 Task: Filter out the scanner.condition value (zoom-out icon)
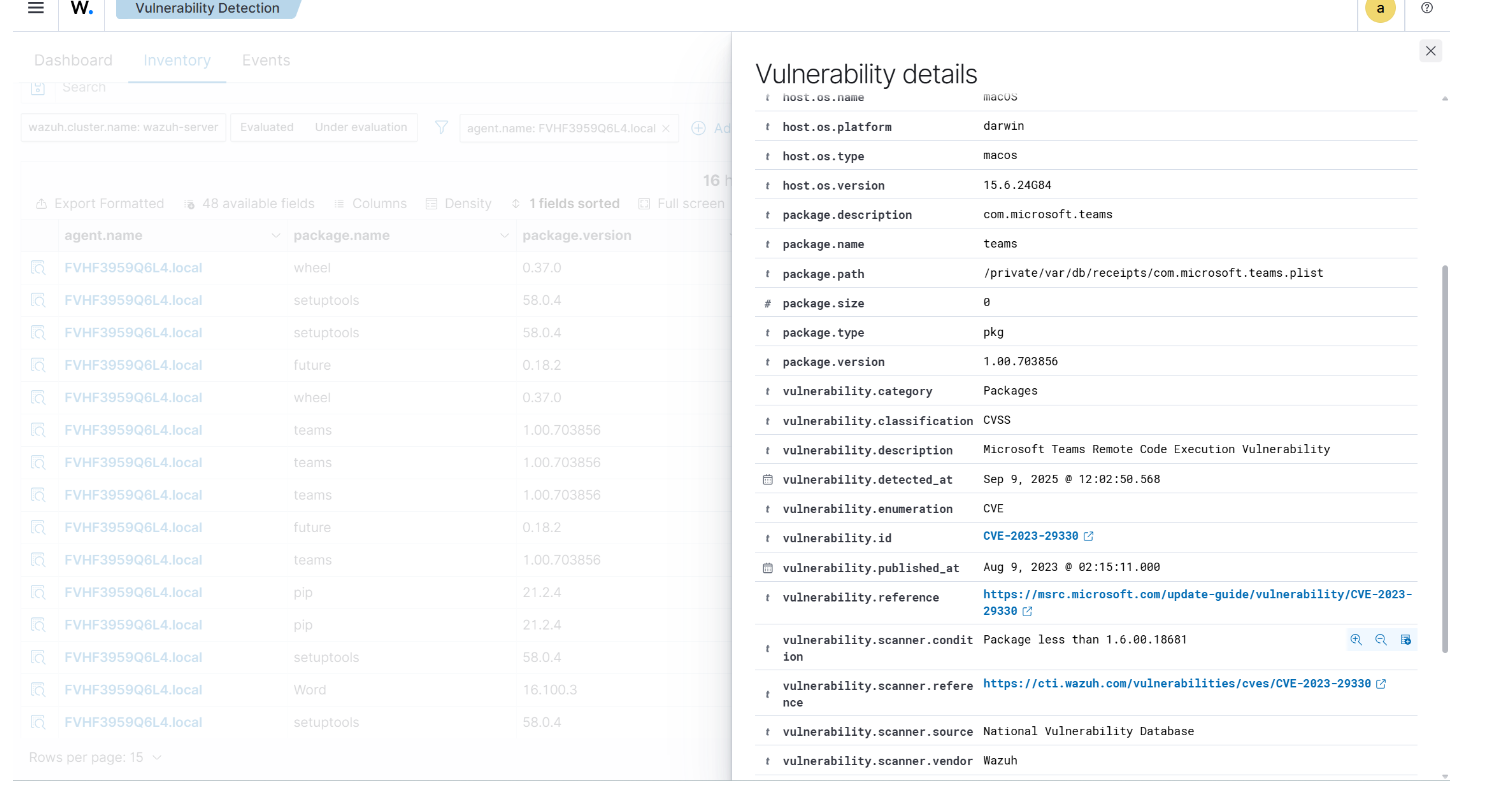coord(1381,640)
